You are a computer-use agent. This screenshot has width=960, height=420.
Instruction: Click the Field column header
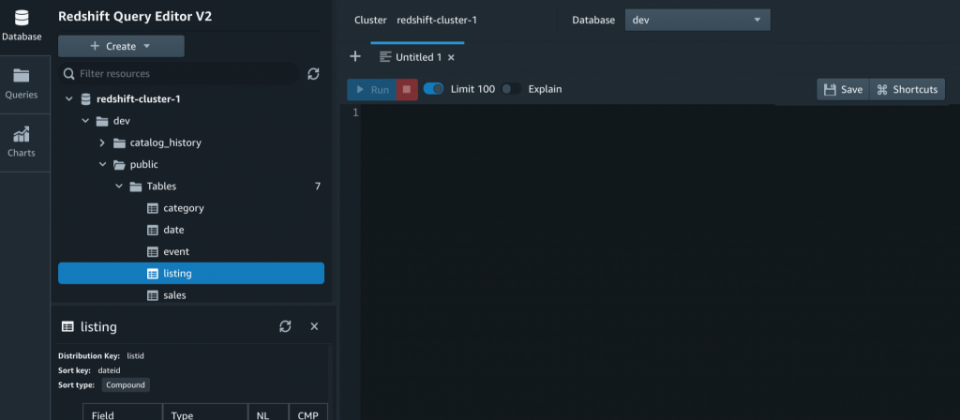point(122,412)
